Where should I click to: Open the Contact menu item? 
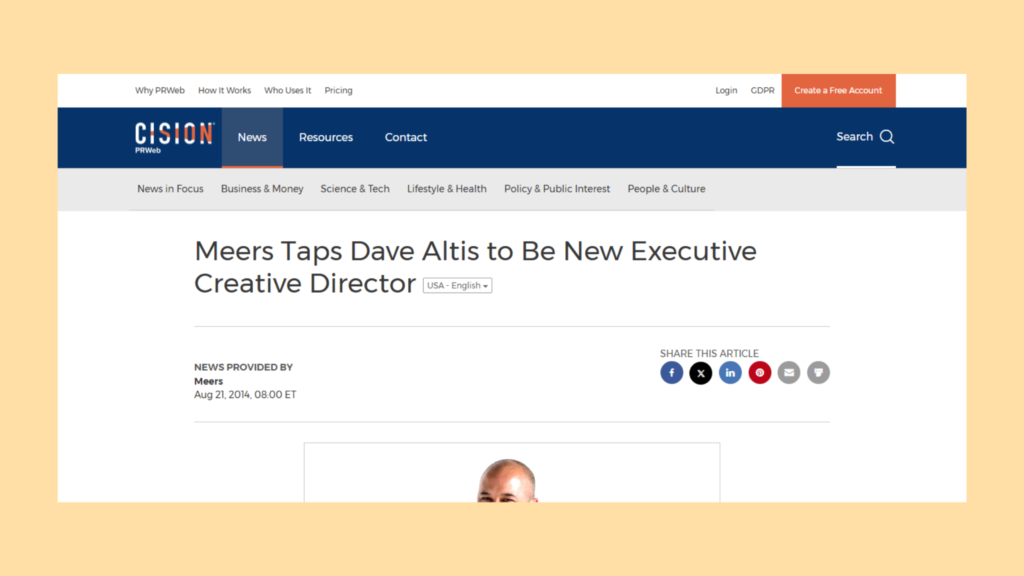tap(406, 137)
